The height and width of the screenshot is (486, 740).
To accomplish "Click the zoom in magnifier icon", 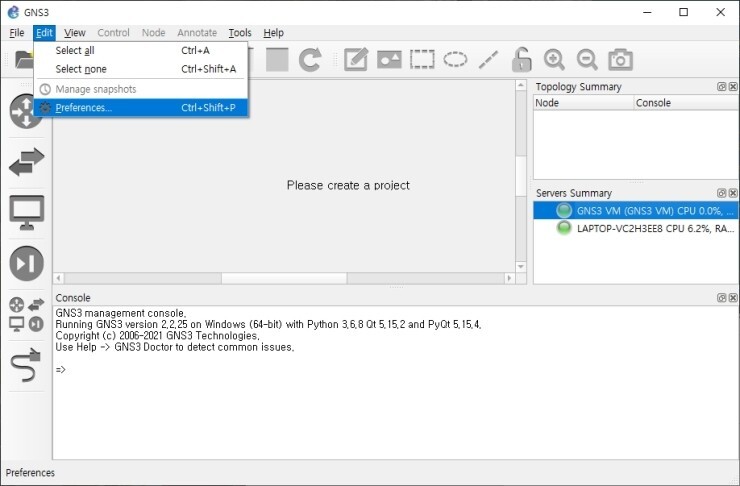I will click(x=554, y=59).
